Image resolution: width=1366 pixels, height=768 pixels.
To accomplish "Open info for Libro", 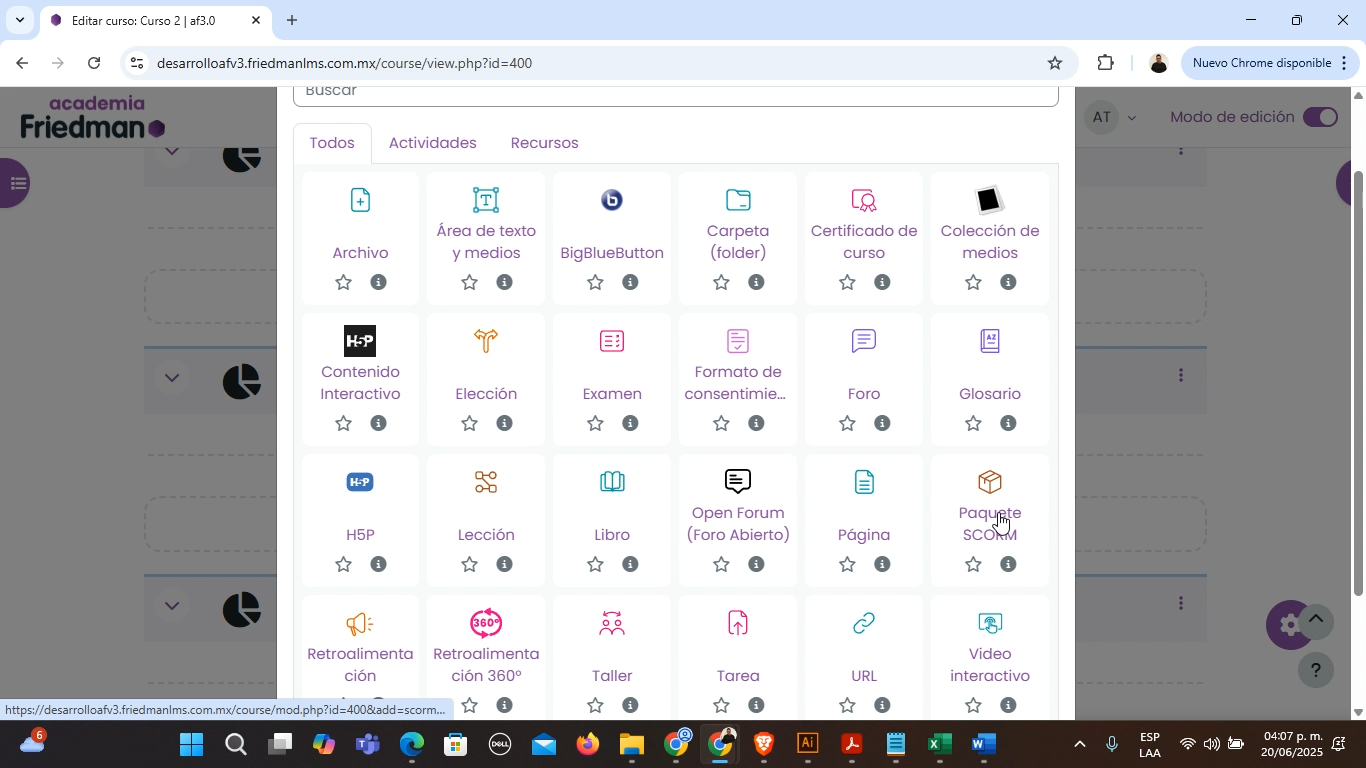I will tap(630, 564).
